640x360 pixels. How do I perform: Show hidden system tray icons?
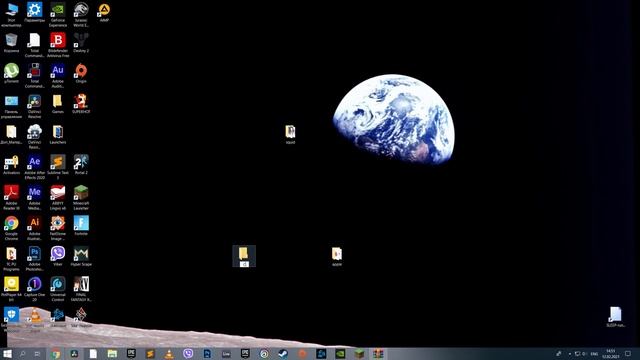coord(569,354)
